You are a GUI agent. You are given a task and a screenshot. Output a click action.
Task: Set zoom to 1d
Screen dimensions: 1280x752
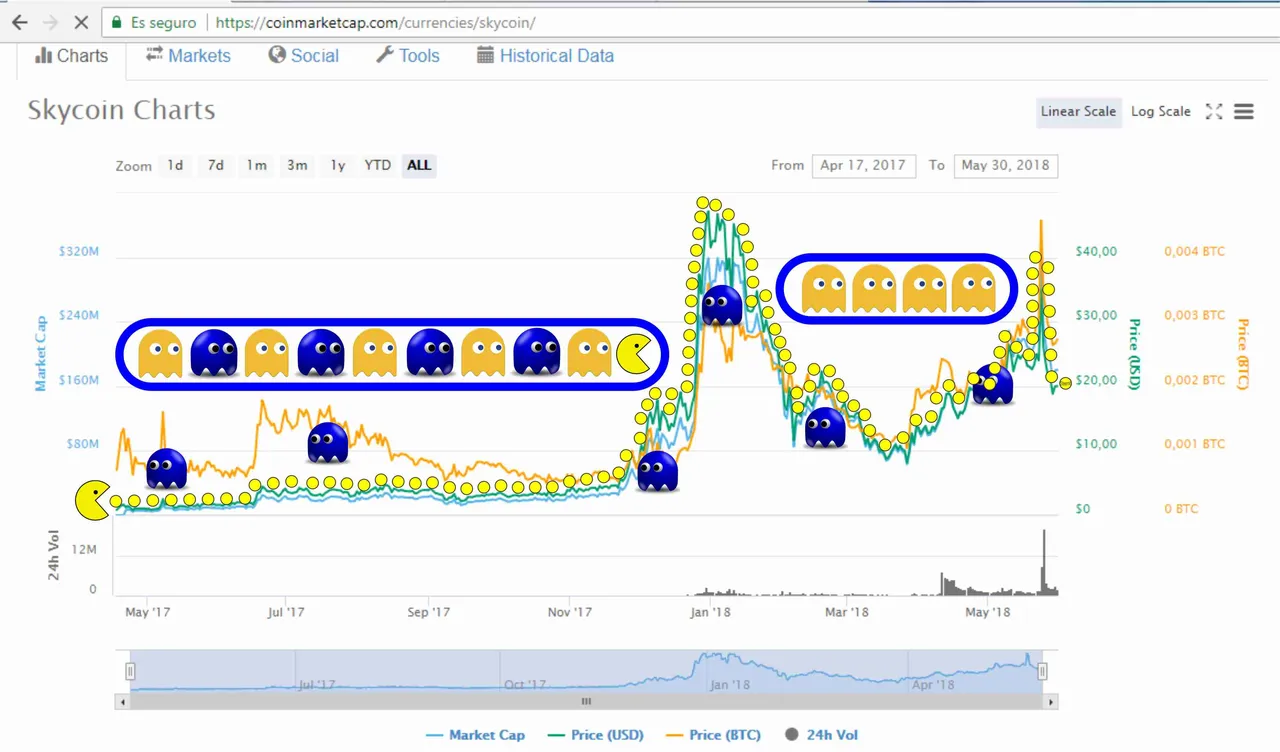pos(175,165)
